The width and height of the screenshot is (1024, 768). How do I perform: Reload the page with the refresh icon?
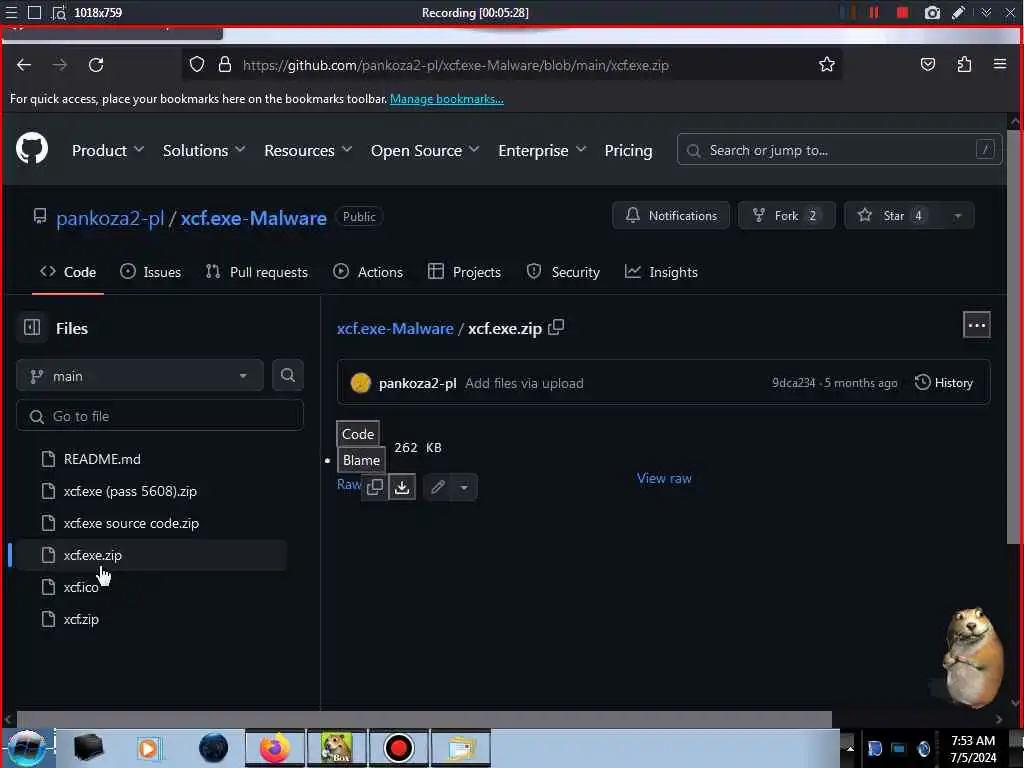96,65
